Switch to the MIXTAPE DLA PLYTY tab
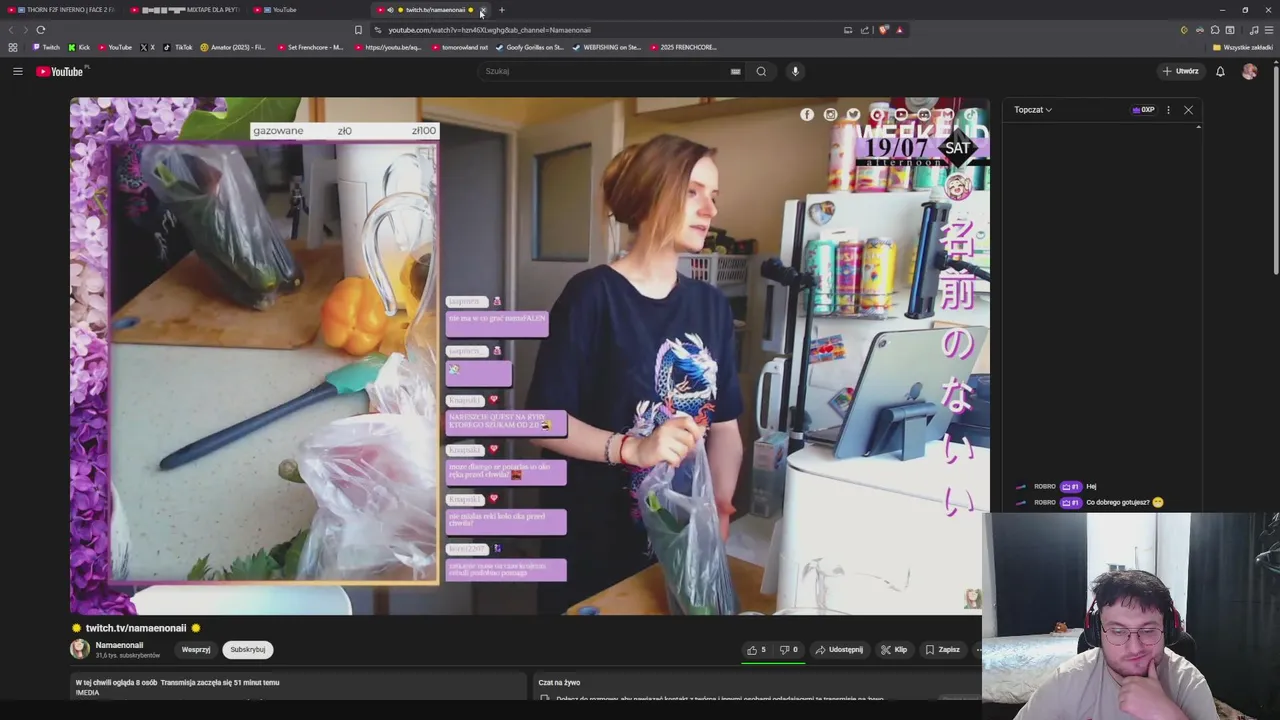Viewport: 1280px width, 720px height. [x=187, y=10]
